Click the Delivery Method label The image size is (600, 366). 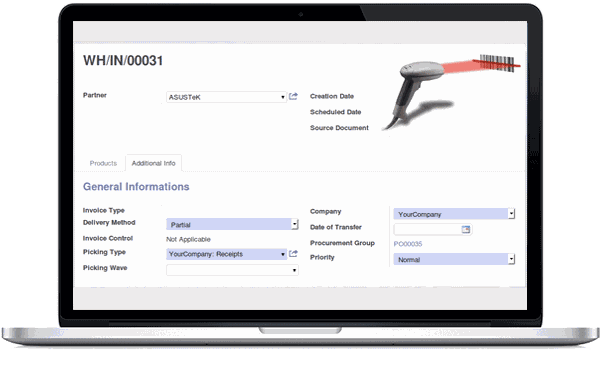point(109,222)
